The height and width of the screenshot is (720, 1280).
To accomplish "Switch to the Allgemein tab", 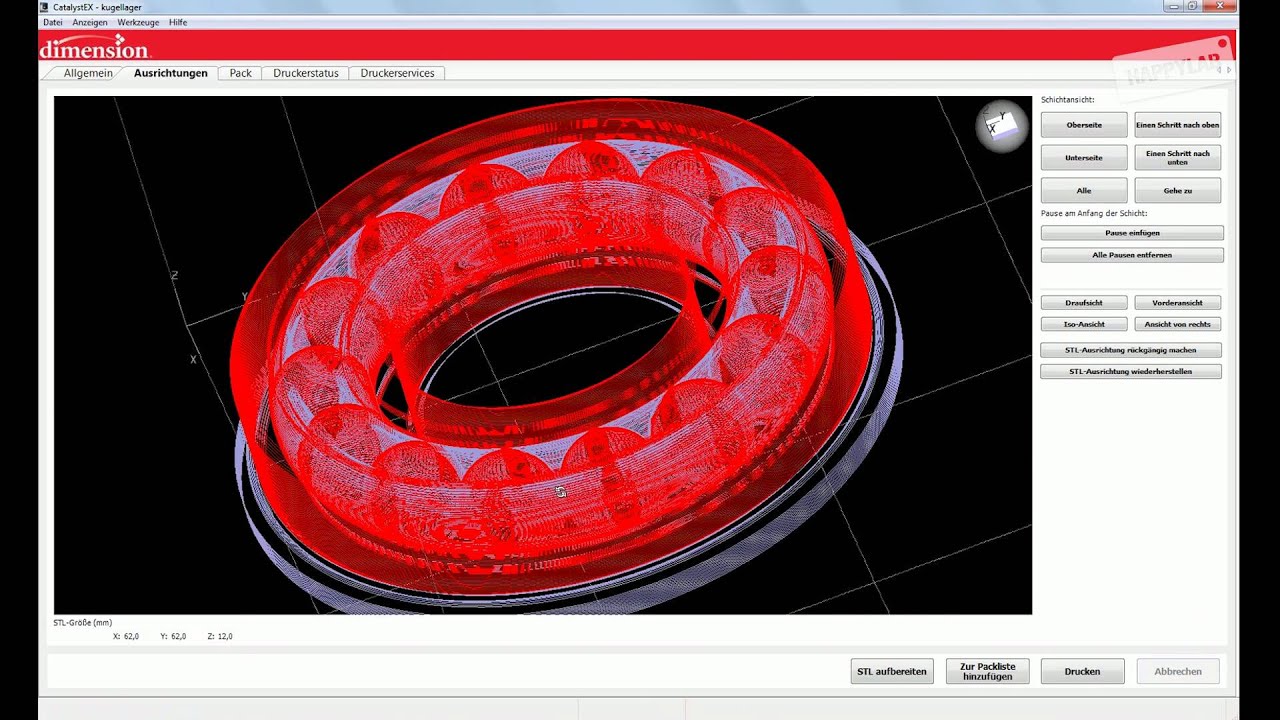I will pyautogui.click(x=88, y=73).
